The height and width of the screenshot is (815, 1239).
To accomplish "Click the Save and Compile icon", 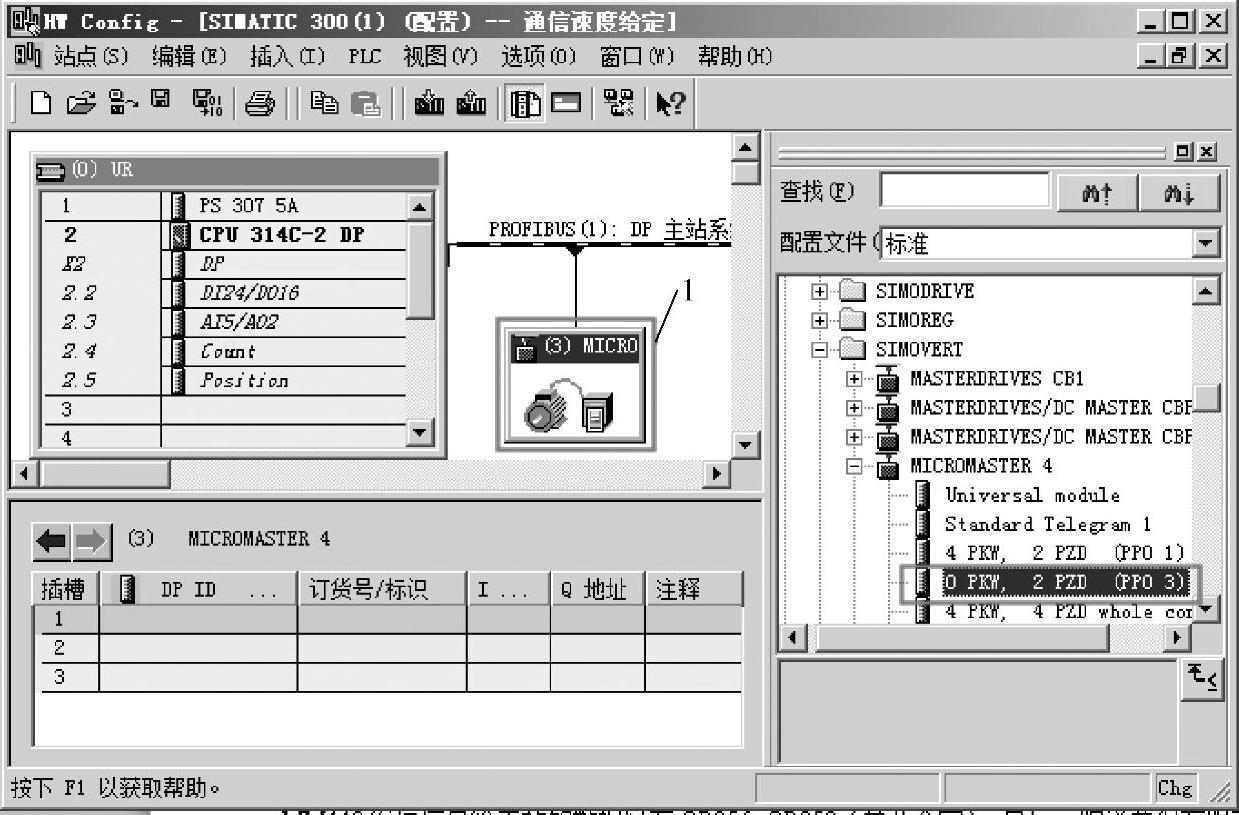I will (x=208, y=103).
